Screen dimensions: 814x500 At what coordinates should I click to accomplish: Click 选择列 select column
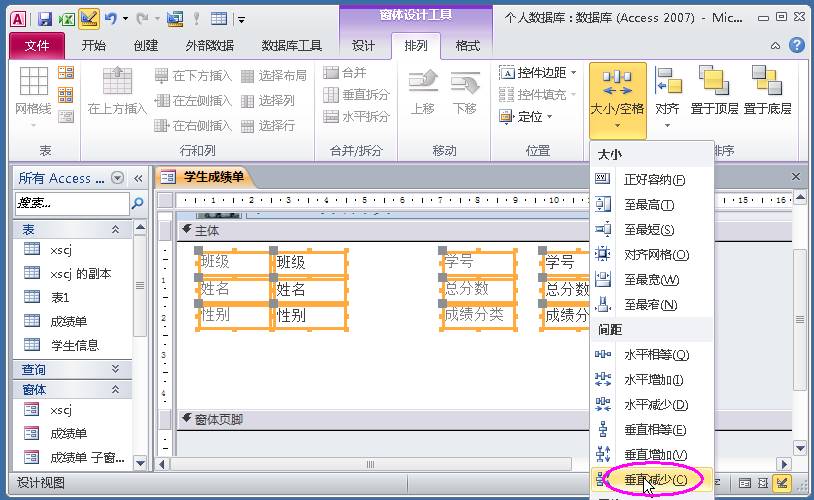tap(268, 100)
